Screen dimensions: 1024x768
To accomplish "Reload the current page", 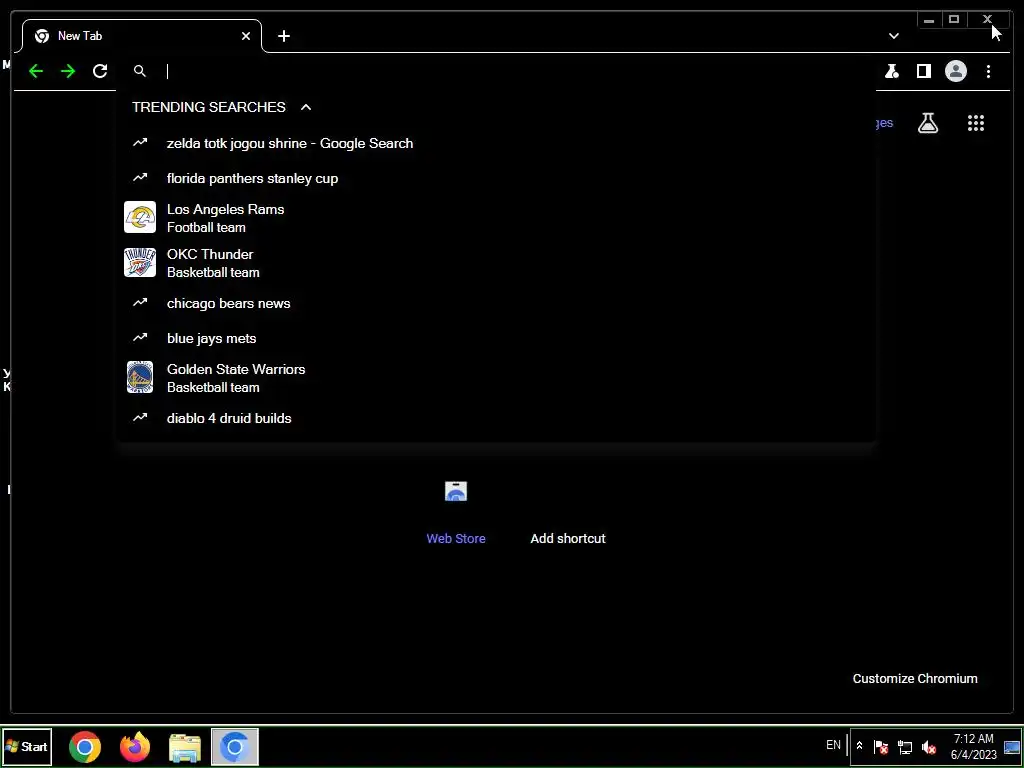I will [x=100, y=71].
